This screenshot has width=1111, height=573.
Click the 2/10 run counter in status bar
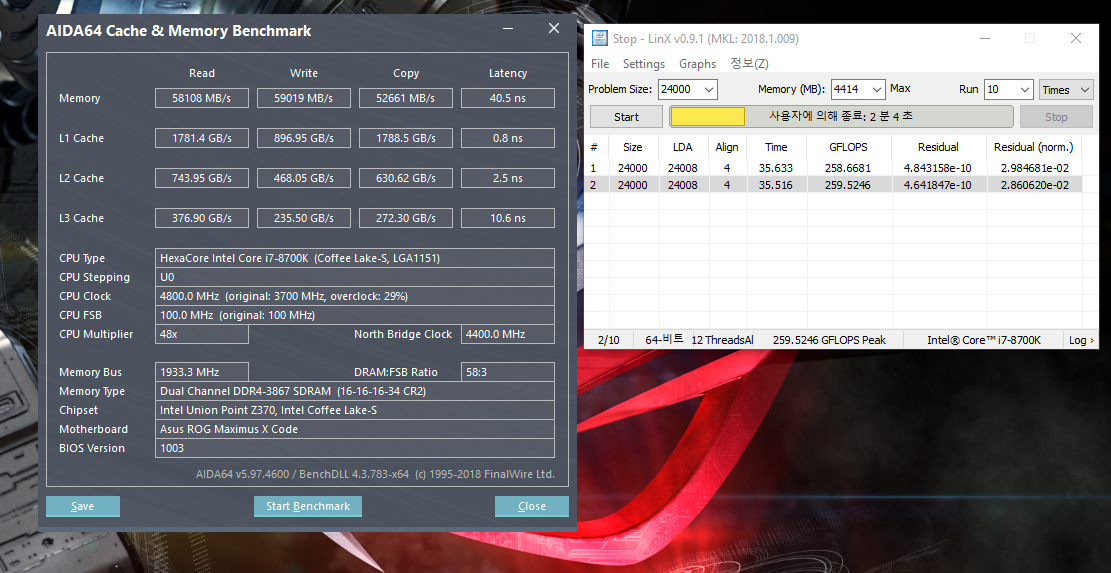point(609,340)
